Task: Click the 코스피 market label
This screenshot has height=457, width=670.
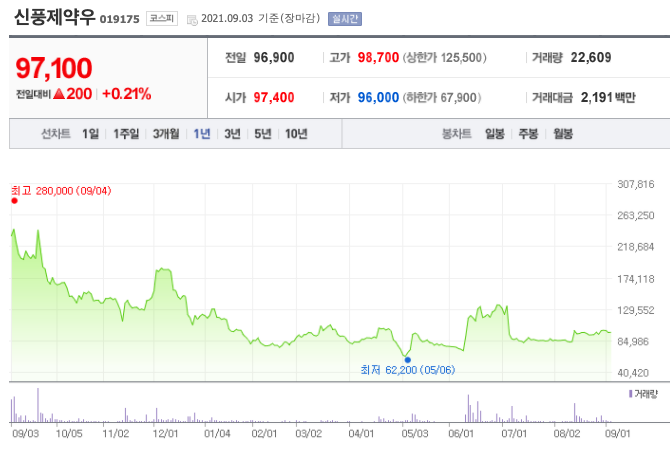Action: tap(162, 18)
